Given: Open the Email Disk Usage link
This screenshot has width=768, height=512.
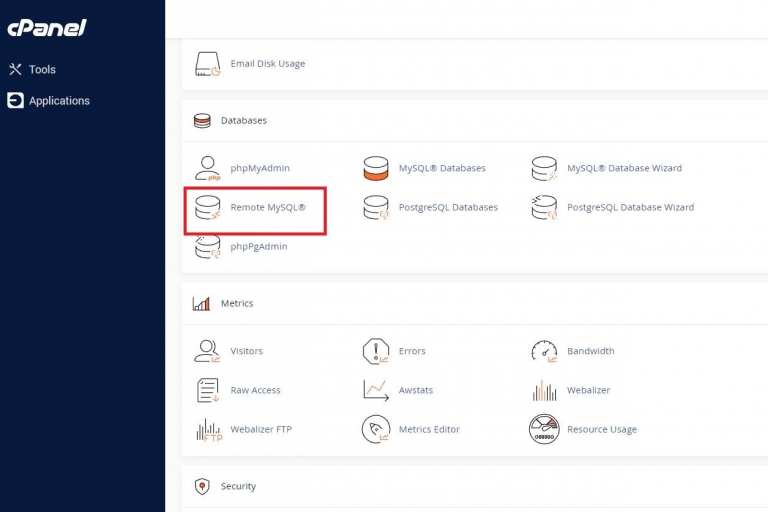Looking at the screenshot, I should (x=268, y=64).
